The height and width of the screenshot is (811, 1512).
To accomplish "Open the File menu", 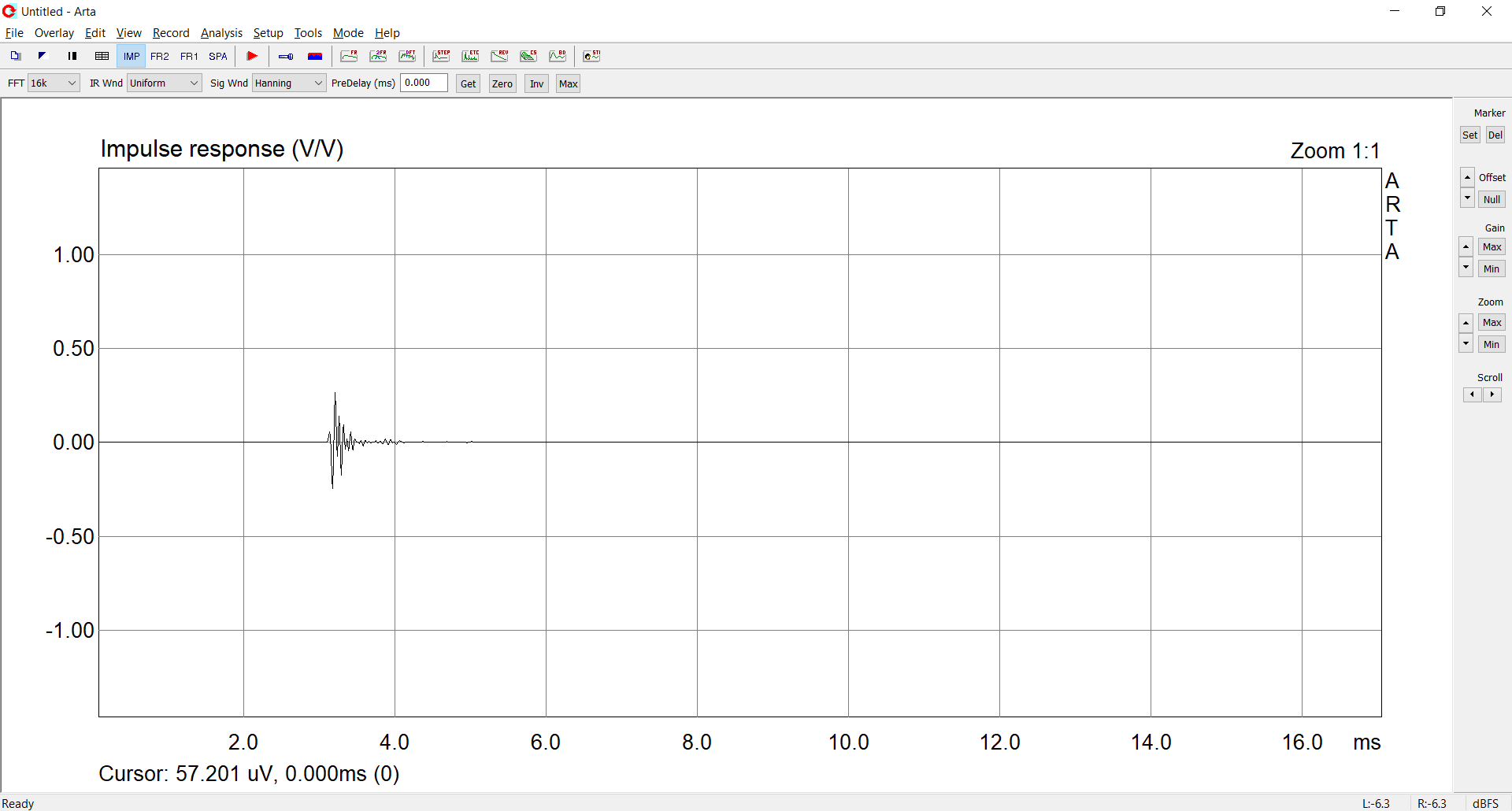I will pos(14,33).
